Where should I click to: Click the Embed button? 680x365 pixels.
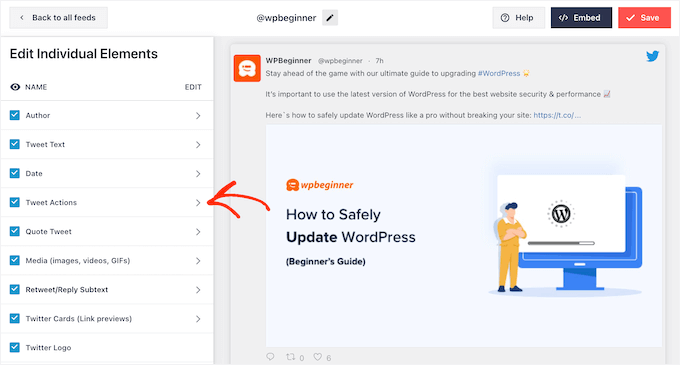click(x=581, y=18)
